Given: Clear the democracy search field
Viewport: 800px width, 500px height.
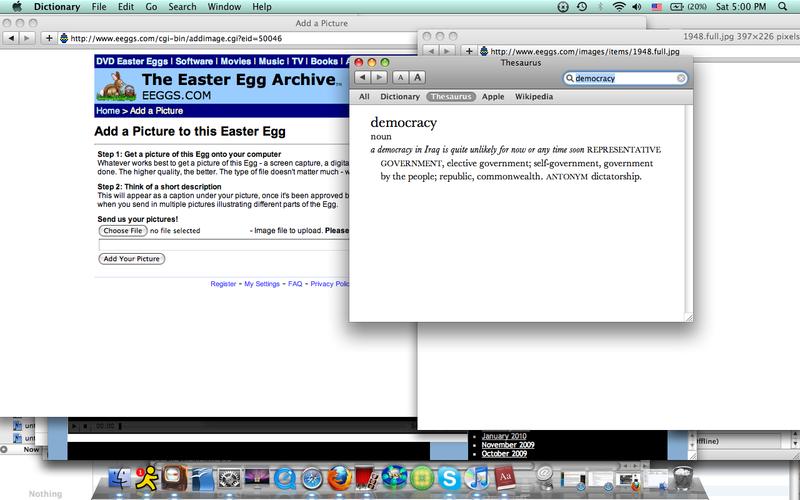Looking at the screenshot, I should pyautogui.click(x=682, y=78).
